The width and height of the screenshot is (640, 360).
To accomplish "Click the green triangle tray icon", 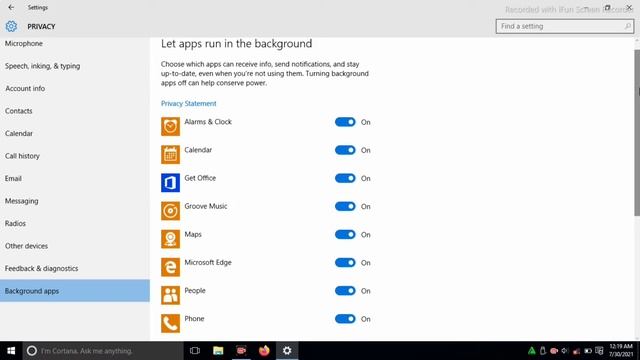I will pos(531,351).
